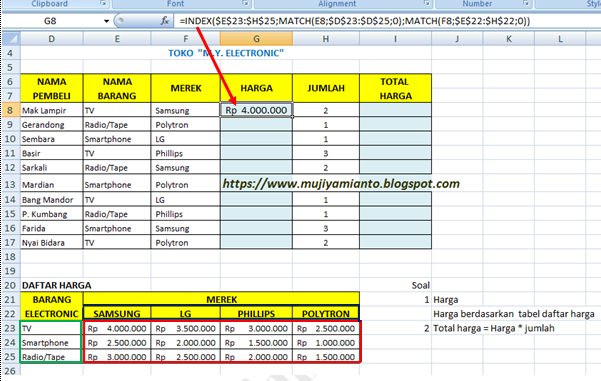Screen dimensions: 601x381
Task: Click the JUMLAH header cell
Action: tap(326, 89)
